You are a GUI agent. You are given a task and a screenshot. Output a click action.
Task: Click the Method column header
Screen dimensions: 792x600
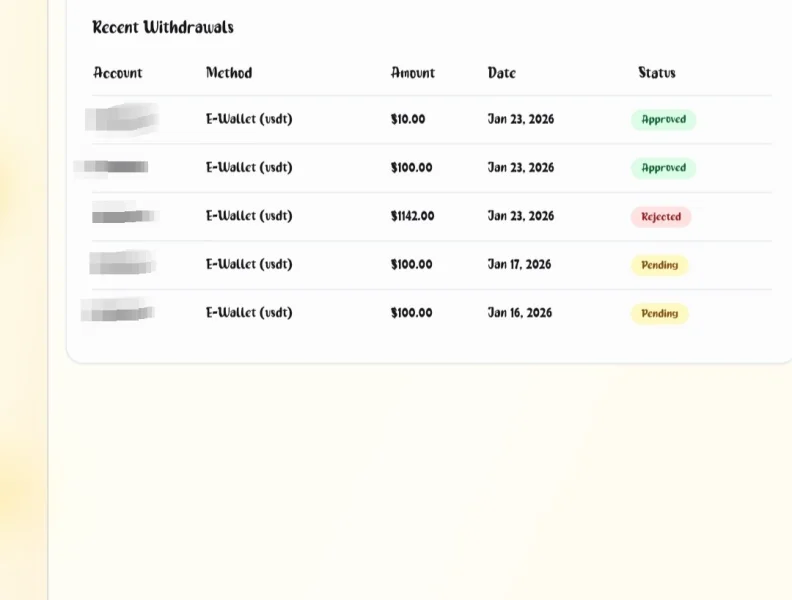229,73
